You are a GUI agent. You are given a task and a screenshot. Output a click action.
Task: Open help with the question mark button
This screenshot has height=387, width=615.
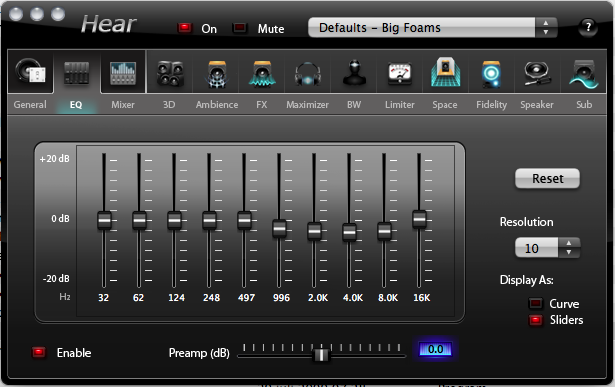[588, 27]
